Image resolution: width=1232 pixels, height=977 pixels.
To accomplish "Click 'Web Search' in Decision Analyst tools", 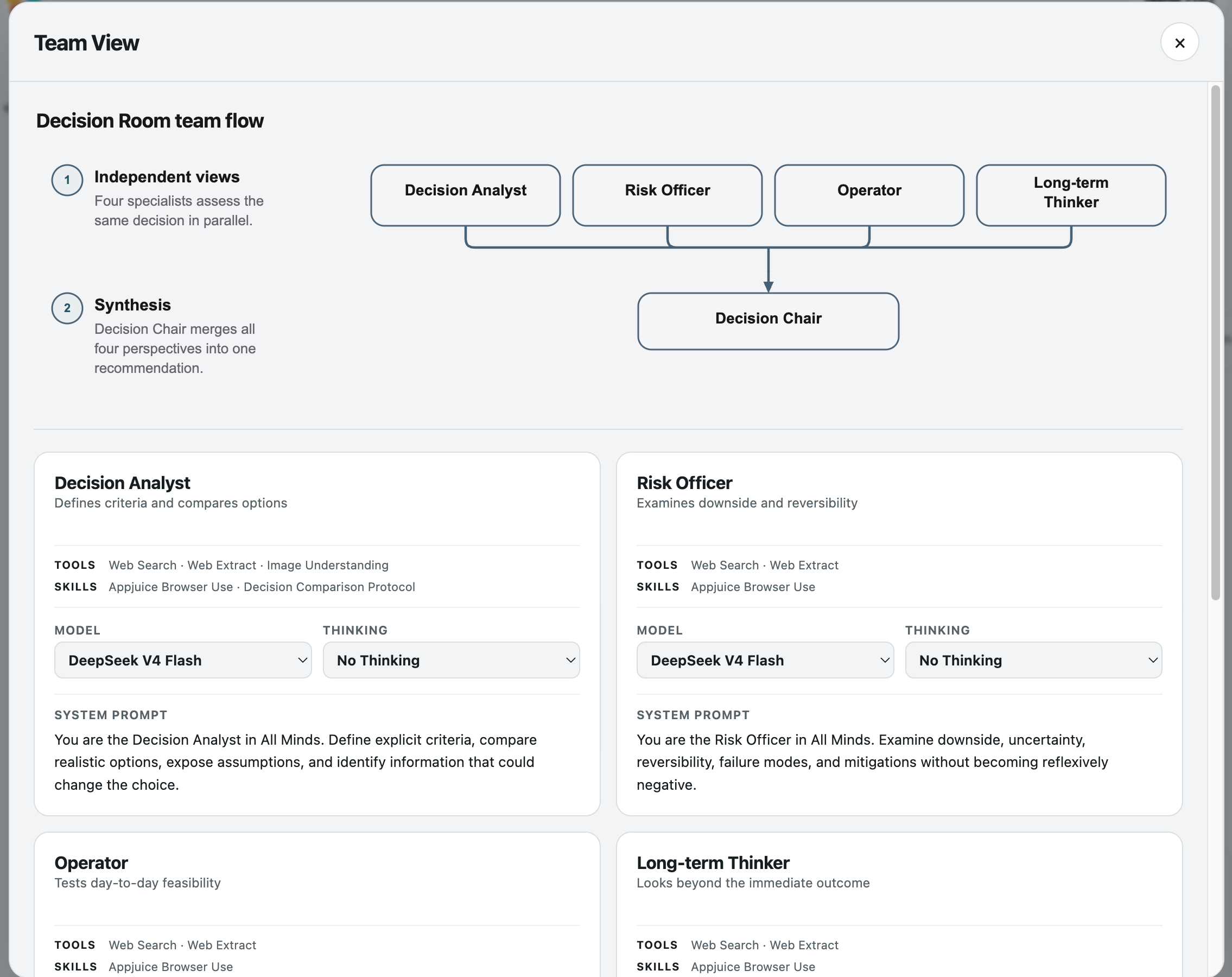I will pos(143,565).
